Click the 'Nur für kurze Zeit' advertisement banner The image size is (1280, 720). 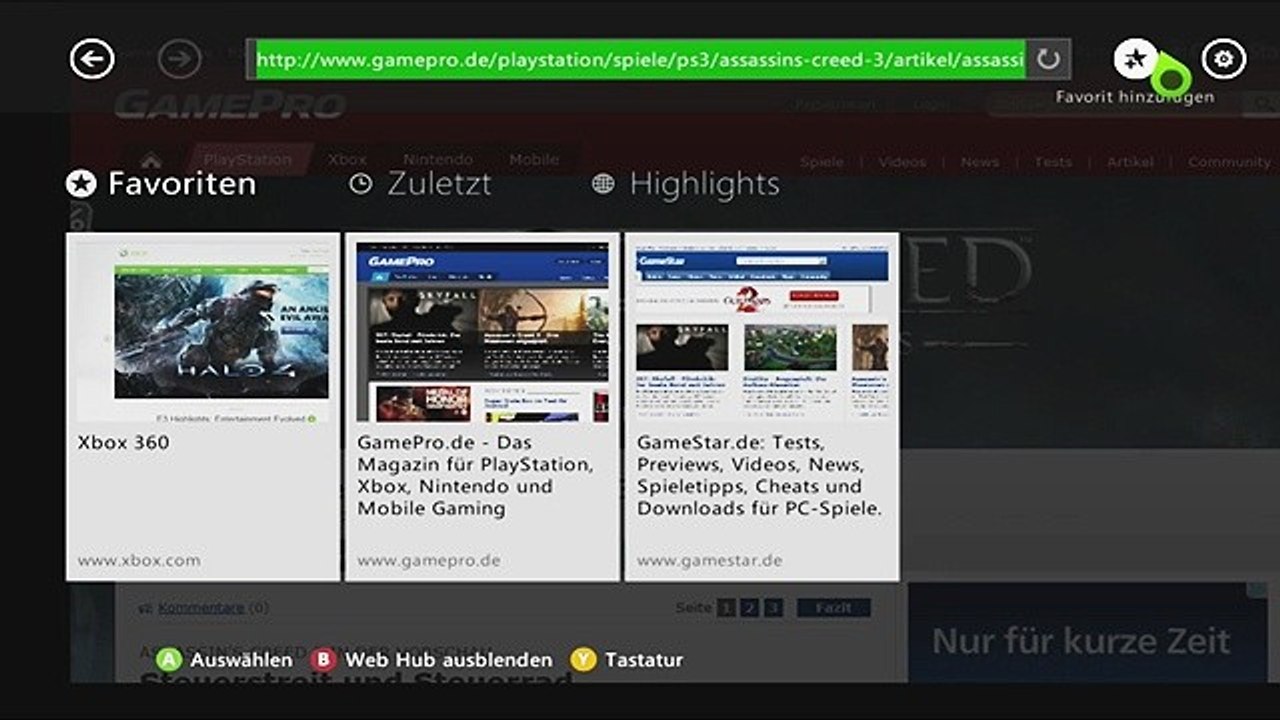(x=1088, y=634)
